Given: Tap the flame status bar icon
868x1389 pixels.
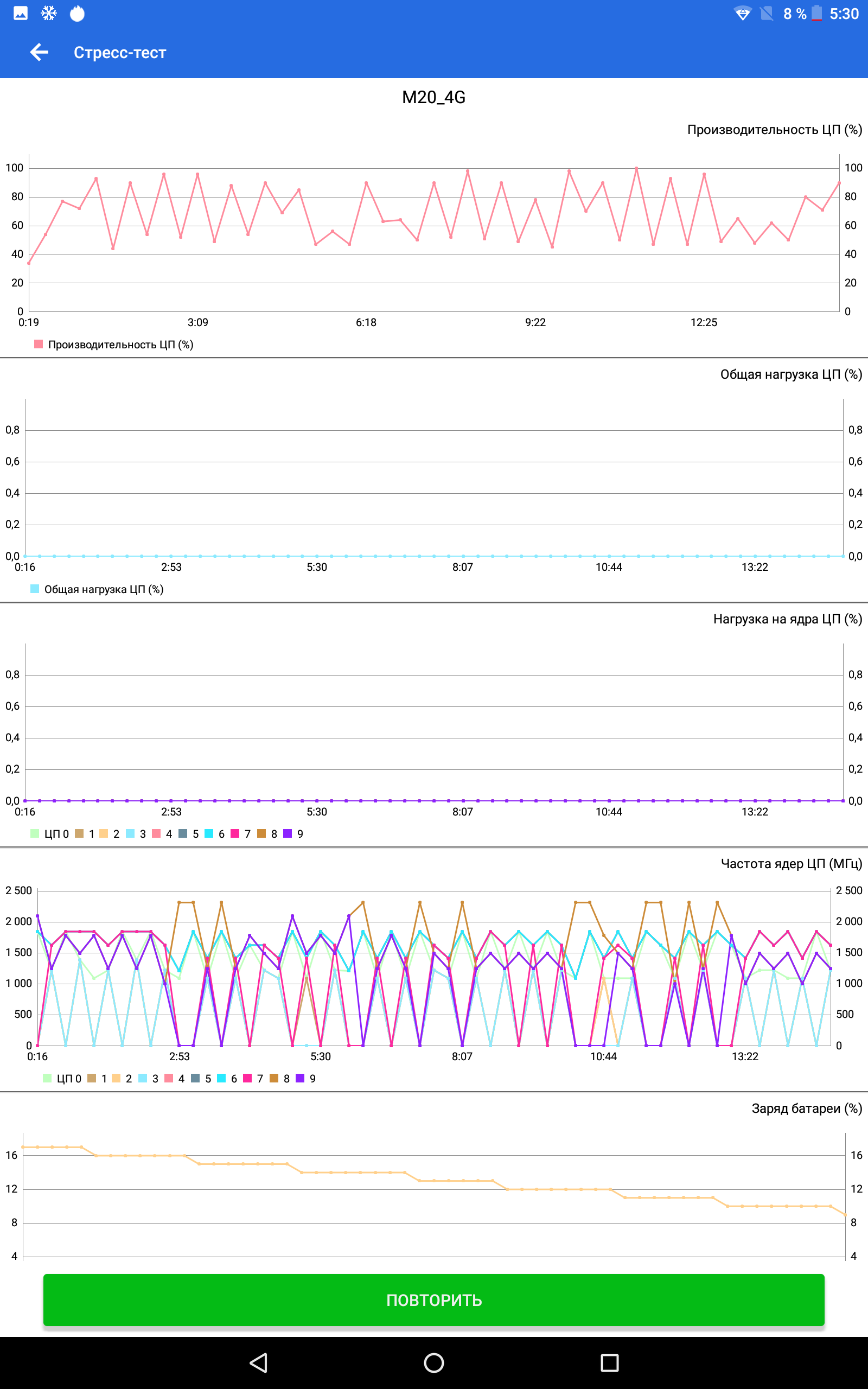Looking at the screenshot, I should [x=77, y=13].
